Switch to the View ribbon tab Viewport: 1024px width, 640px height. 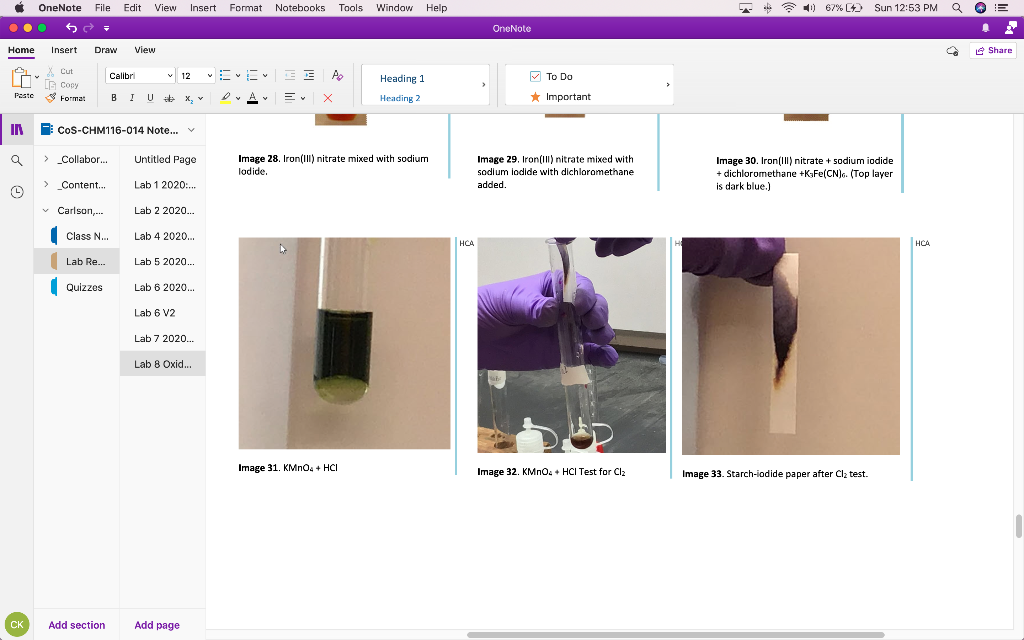click(145, 50)
